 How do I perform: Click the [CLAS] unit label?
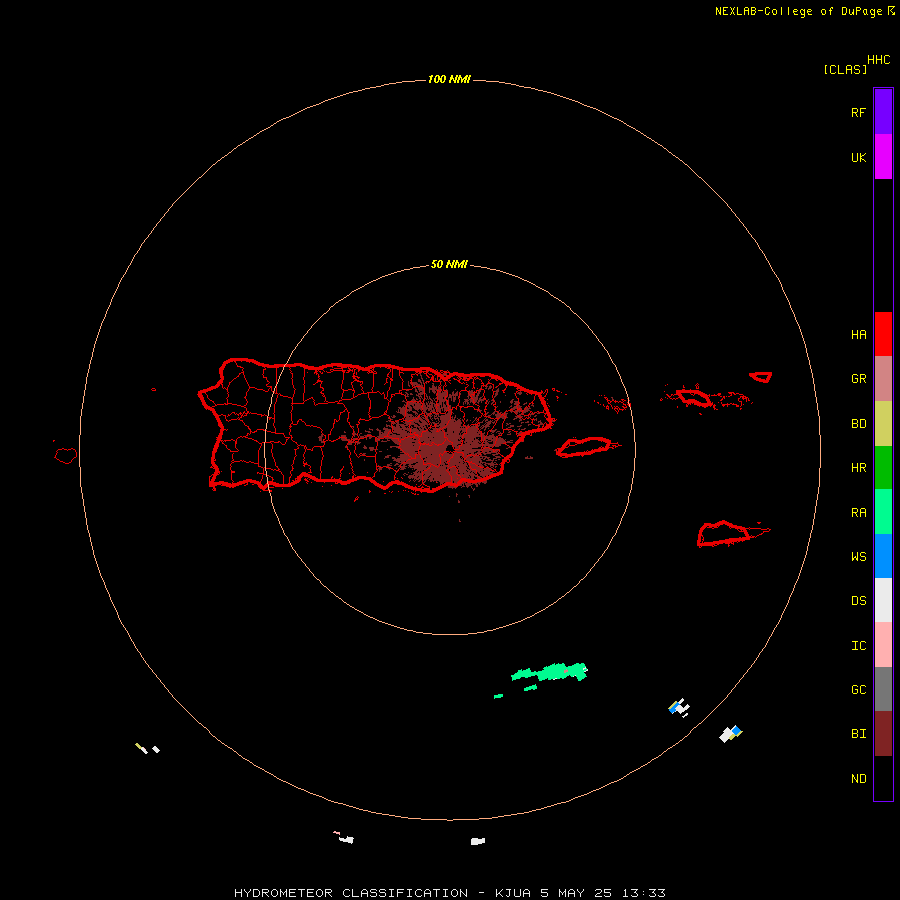845,70
